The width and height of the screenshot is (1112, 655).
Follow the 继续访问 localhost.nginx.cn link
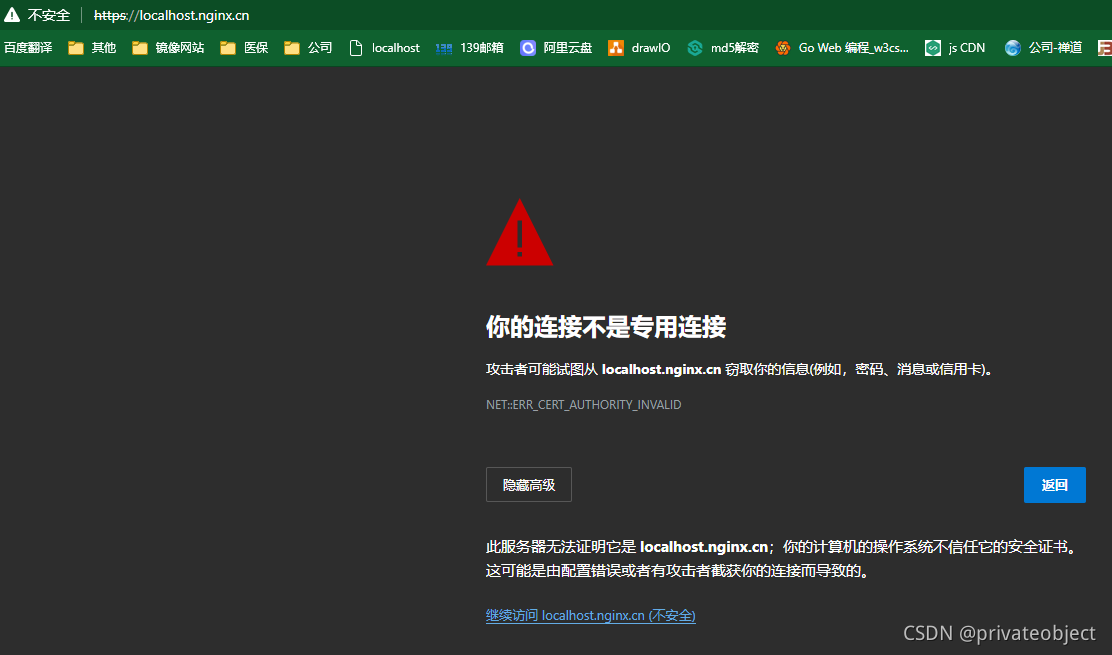590,615
